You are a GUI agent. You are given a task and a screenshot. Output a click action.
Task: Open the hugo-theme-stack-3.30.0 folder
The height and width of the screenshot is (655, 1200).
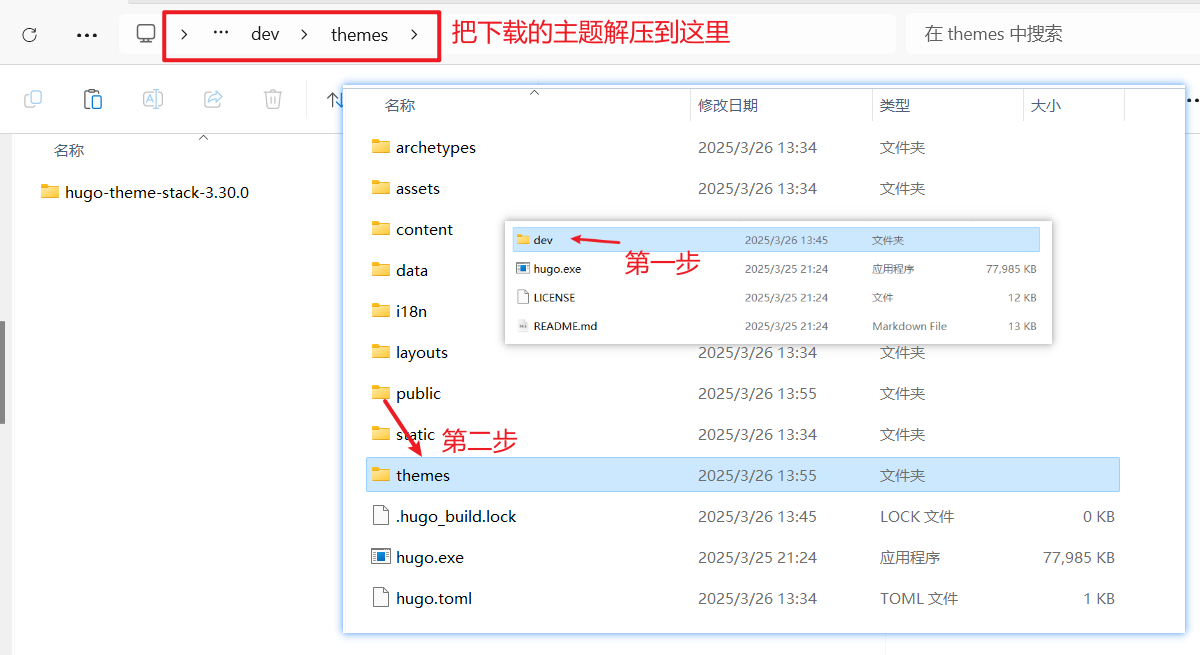156,192
